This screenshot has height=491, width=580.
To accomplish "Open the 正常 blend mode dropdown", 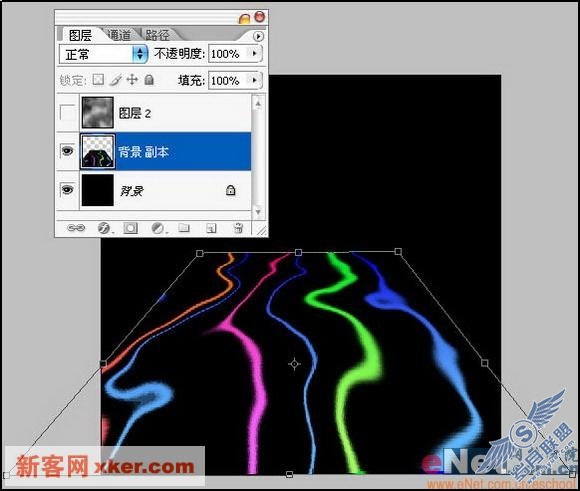I will pyautogui.click(x=103, y=54).
